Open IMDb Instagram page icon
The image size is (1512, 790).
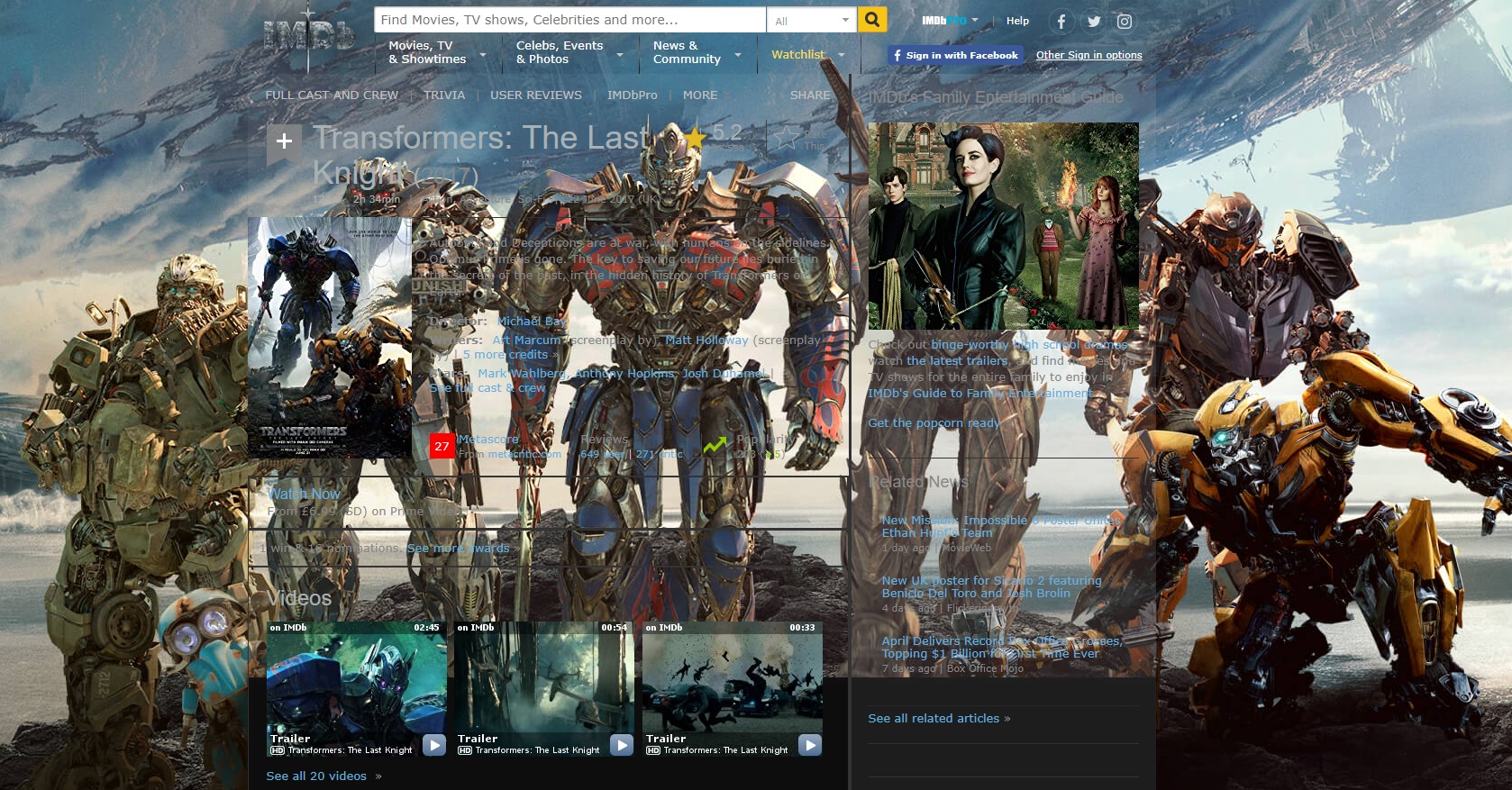pyautogui.click(x=1125, y=22)
